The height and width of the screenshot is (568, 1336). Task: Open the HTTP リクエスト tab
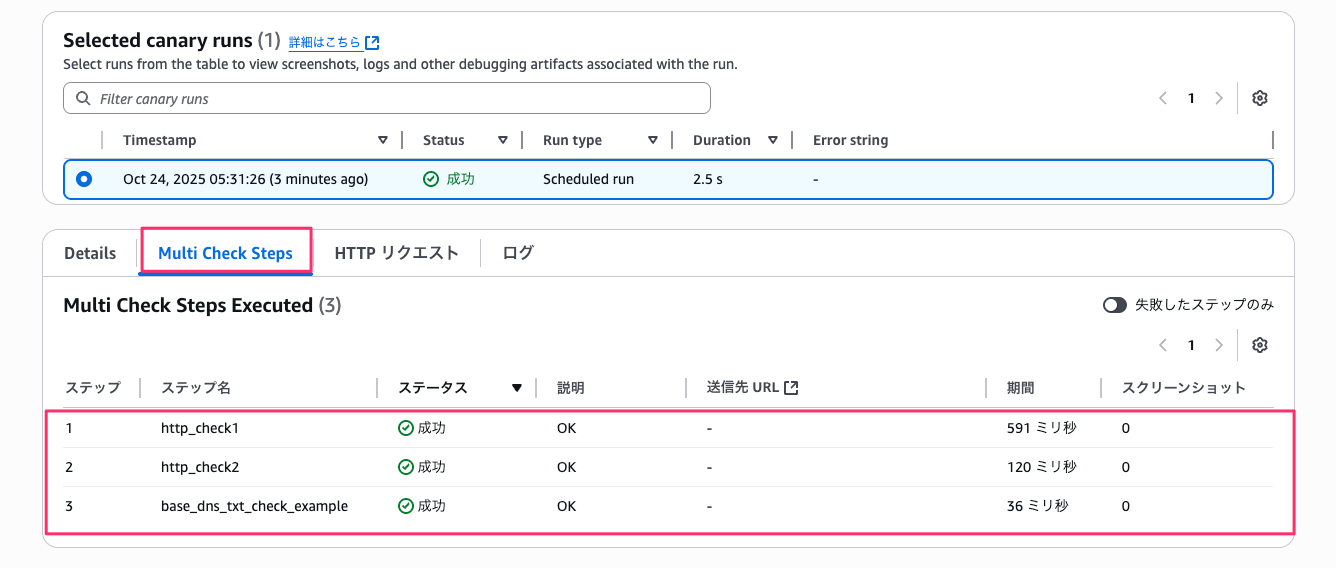coord(396,253)
